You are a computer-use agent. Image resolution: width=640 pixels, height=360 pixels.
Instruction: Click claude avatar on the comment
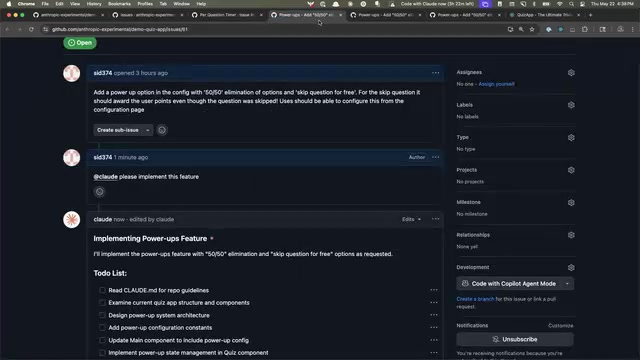pos(72,220)
